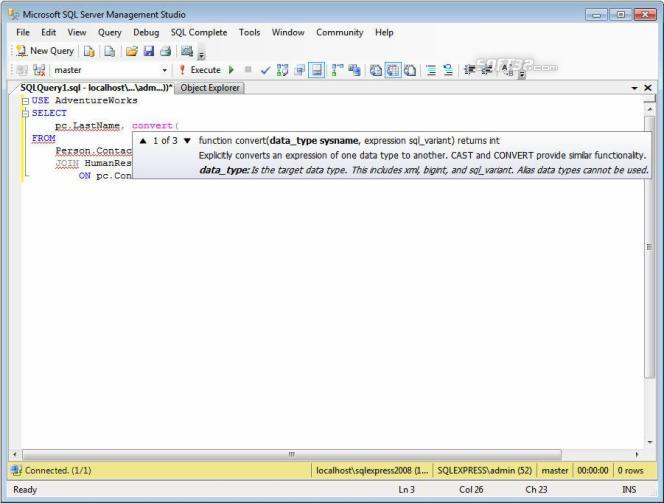Open the Query menu
Image resolution: width=664 pixels, height=503 pixels.
(110, 33)
